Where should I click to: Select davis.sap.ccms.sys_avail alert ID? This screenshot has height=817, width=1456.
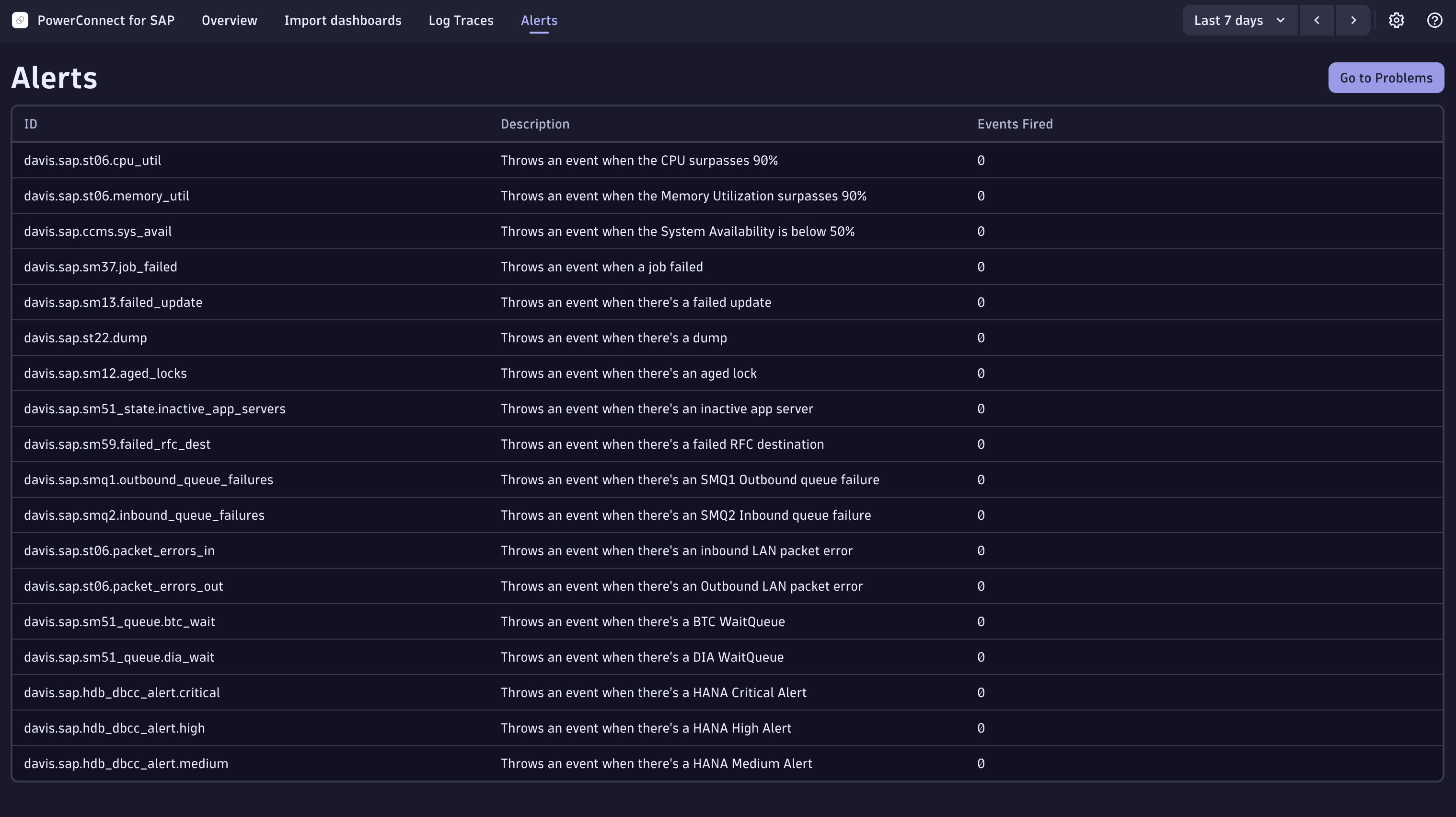click(98, 231)
